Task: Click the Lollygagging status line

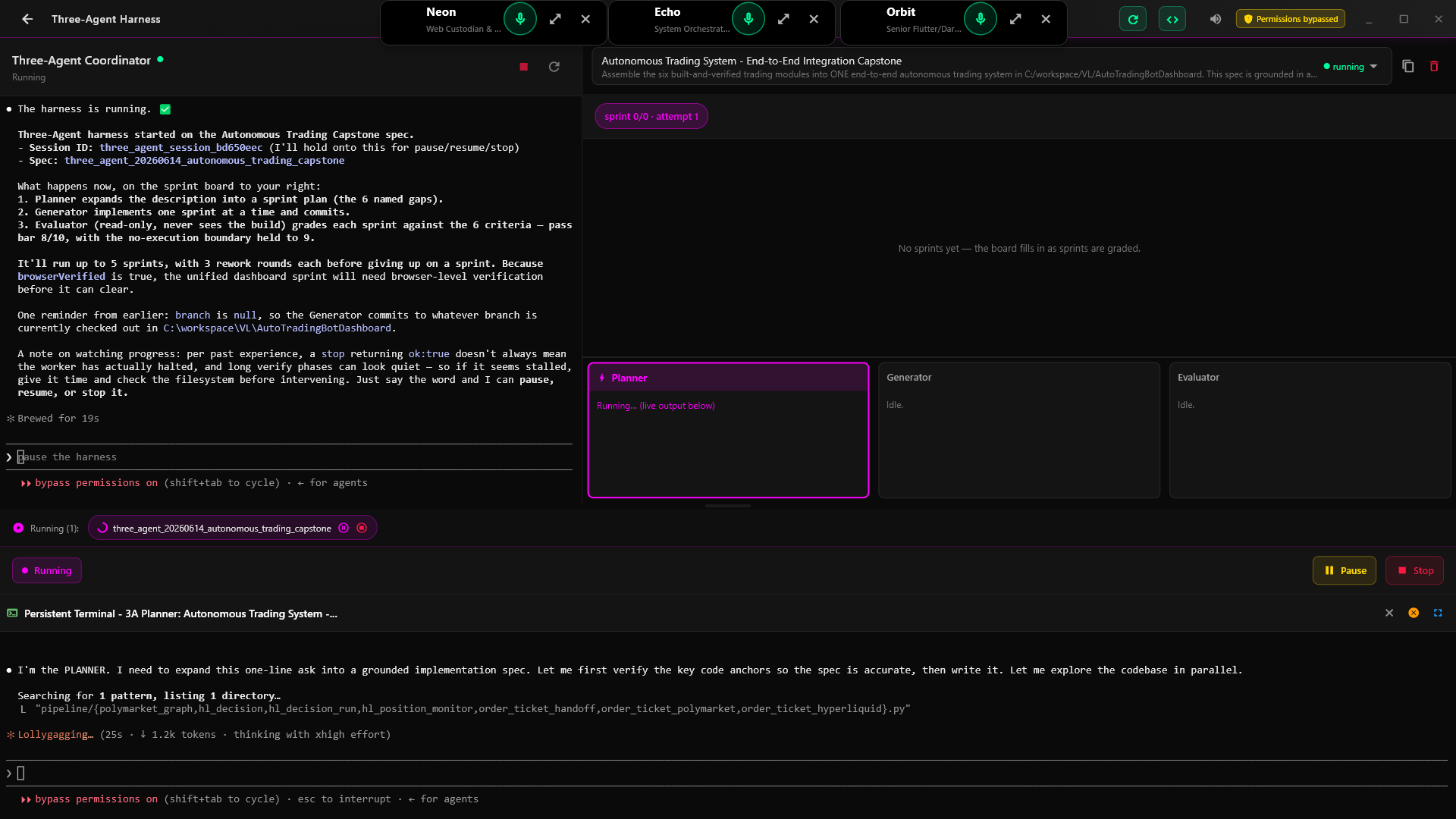Action: tap(199, 735)
